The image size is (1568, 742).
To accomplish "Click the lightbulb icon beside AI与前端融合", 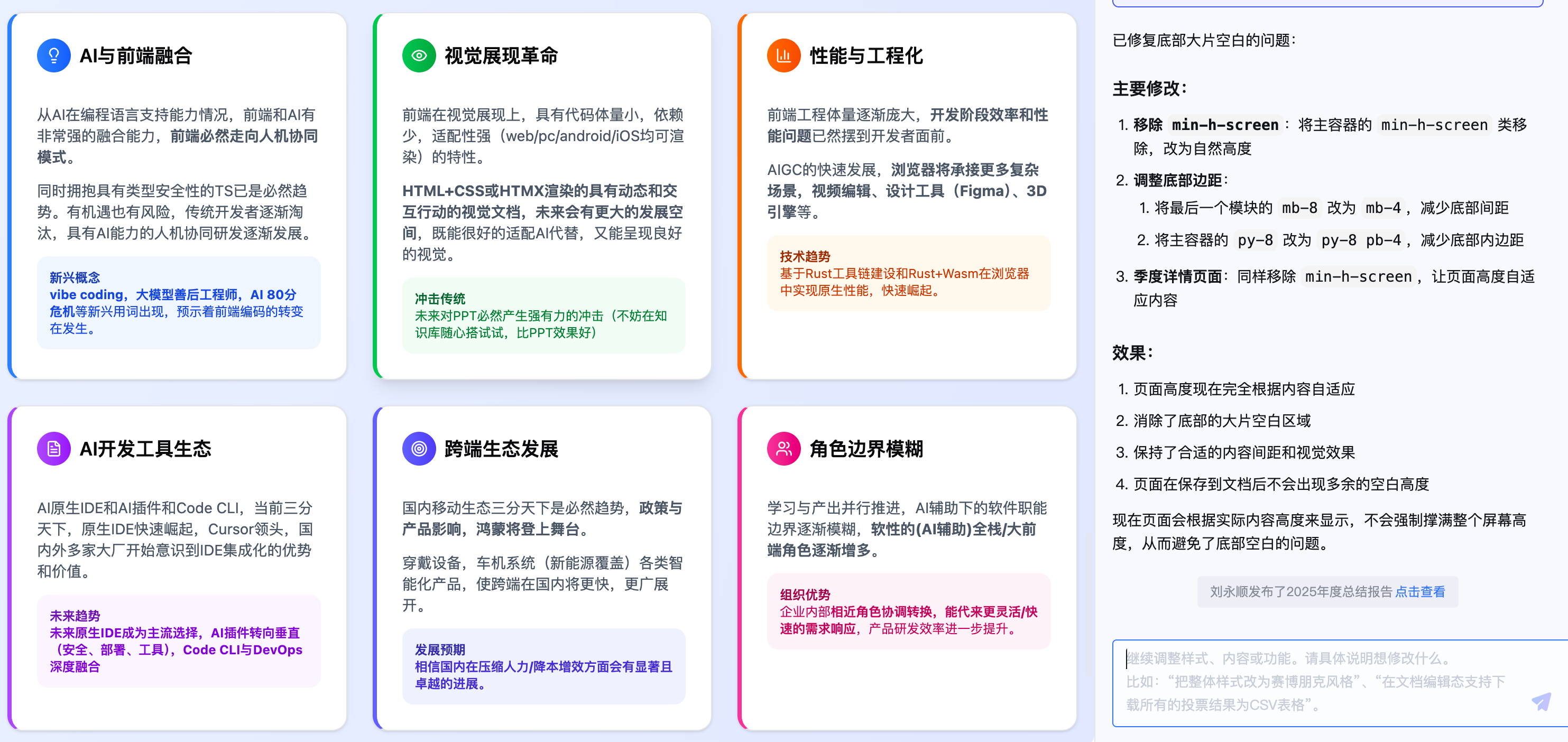I will point(53,55).
